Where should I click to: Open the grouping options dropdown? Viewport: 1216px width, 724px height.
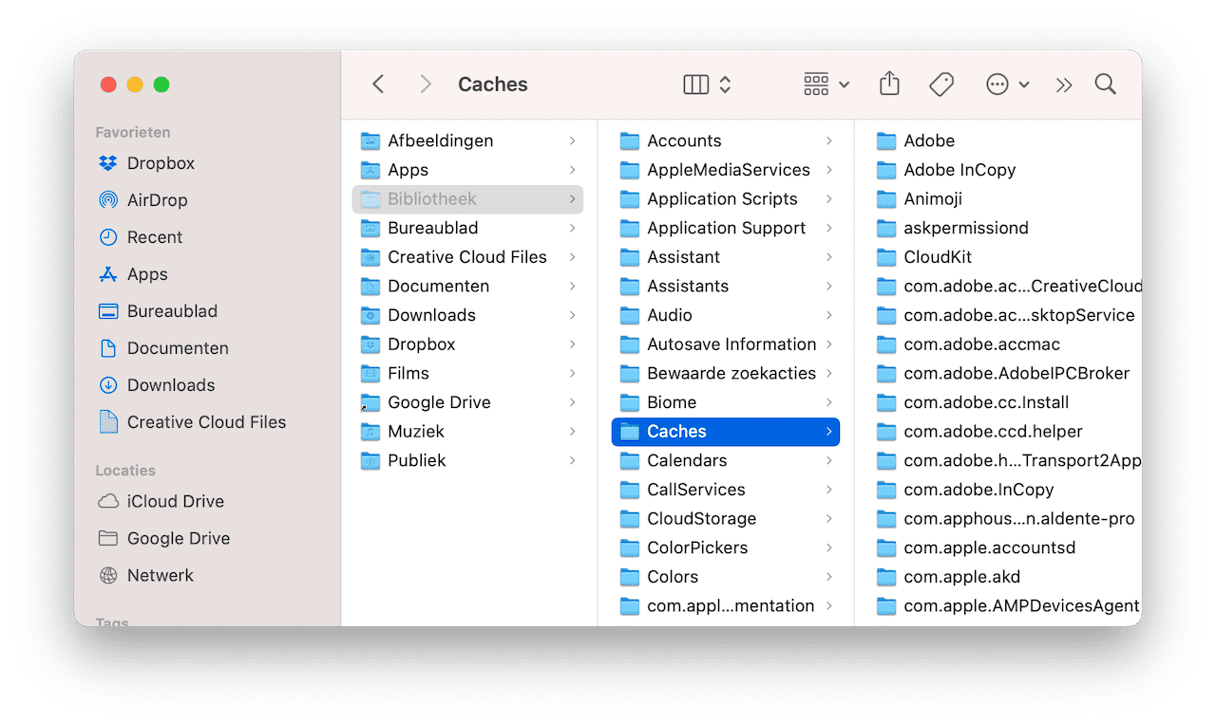[x=826, y=85]
